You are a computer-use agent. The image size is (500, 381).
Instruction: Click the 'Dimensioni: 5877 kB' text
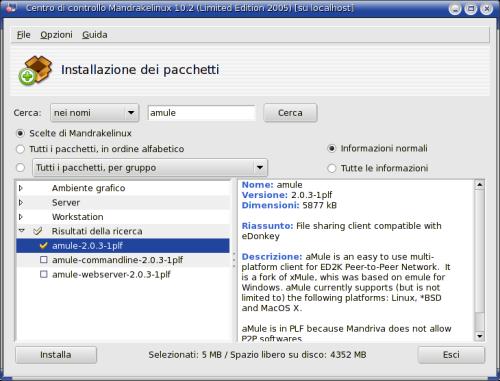[289, 205]
